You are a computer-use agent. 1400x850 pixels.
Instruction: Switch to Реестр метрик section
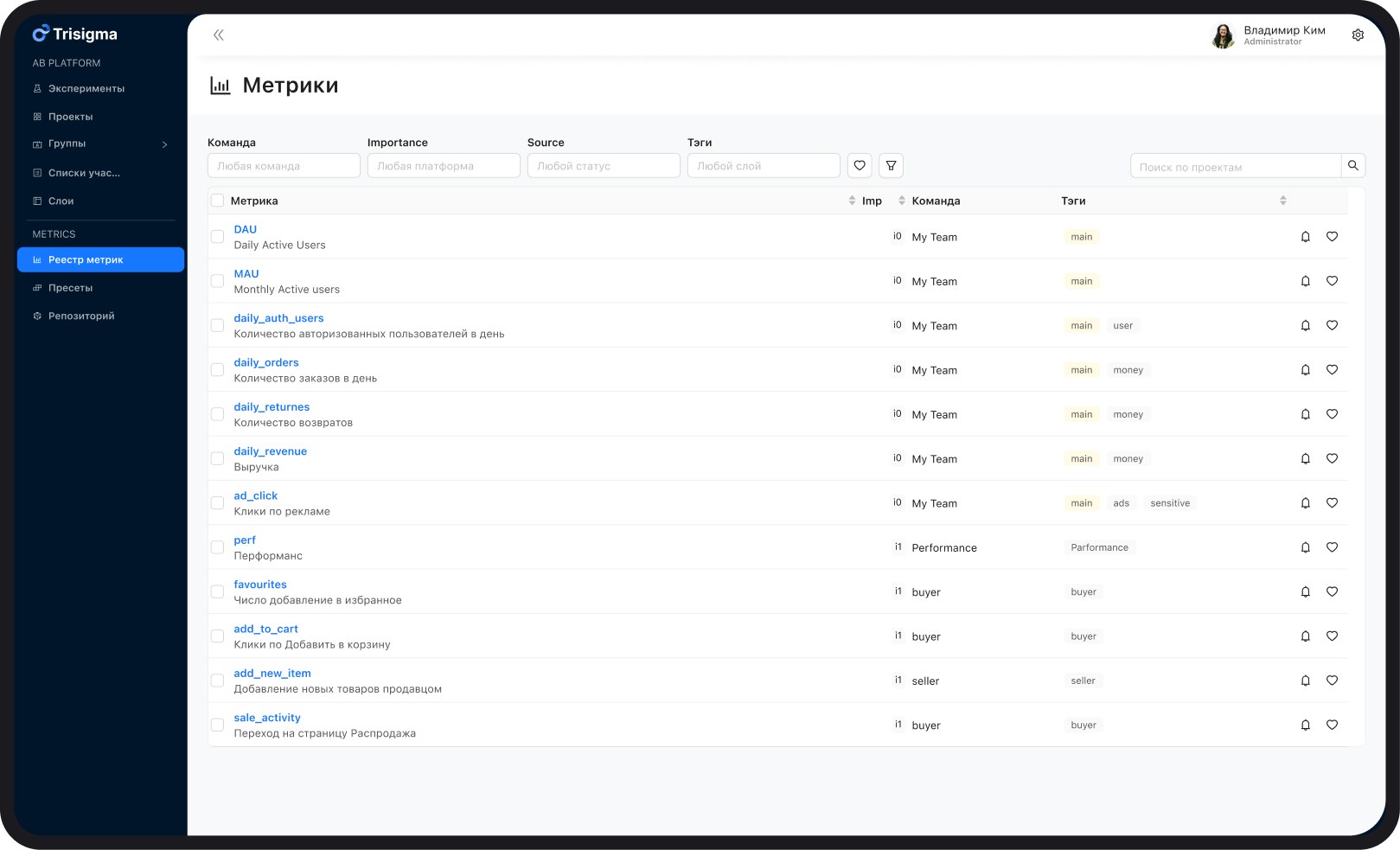point(87,259)
